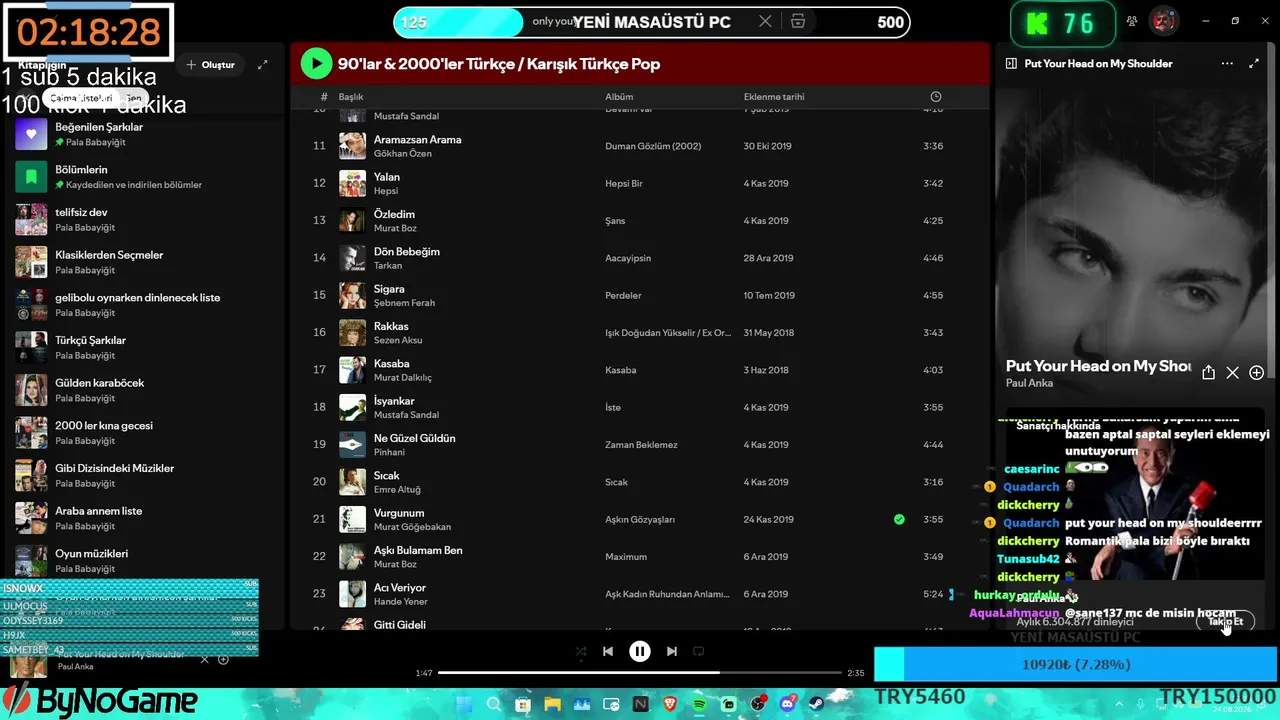Viewport: 1280px width, 720px height.
Task: Open artist Tarkan link
Action: [x=388, y=266]
